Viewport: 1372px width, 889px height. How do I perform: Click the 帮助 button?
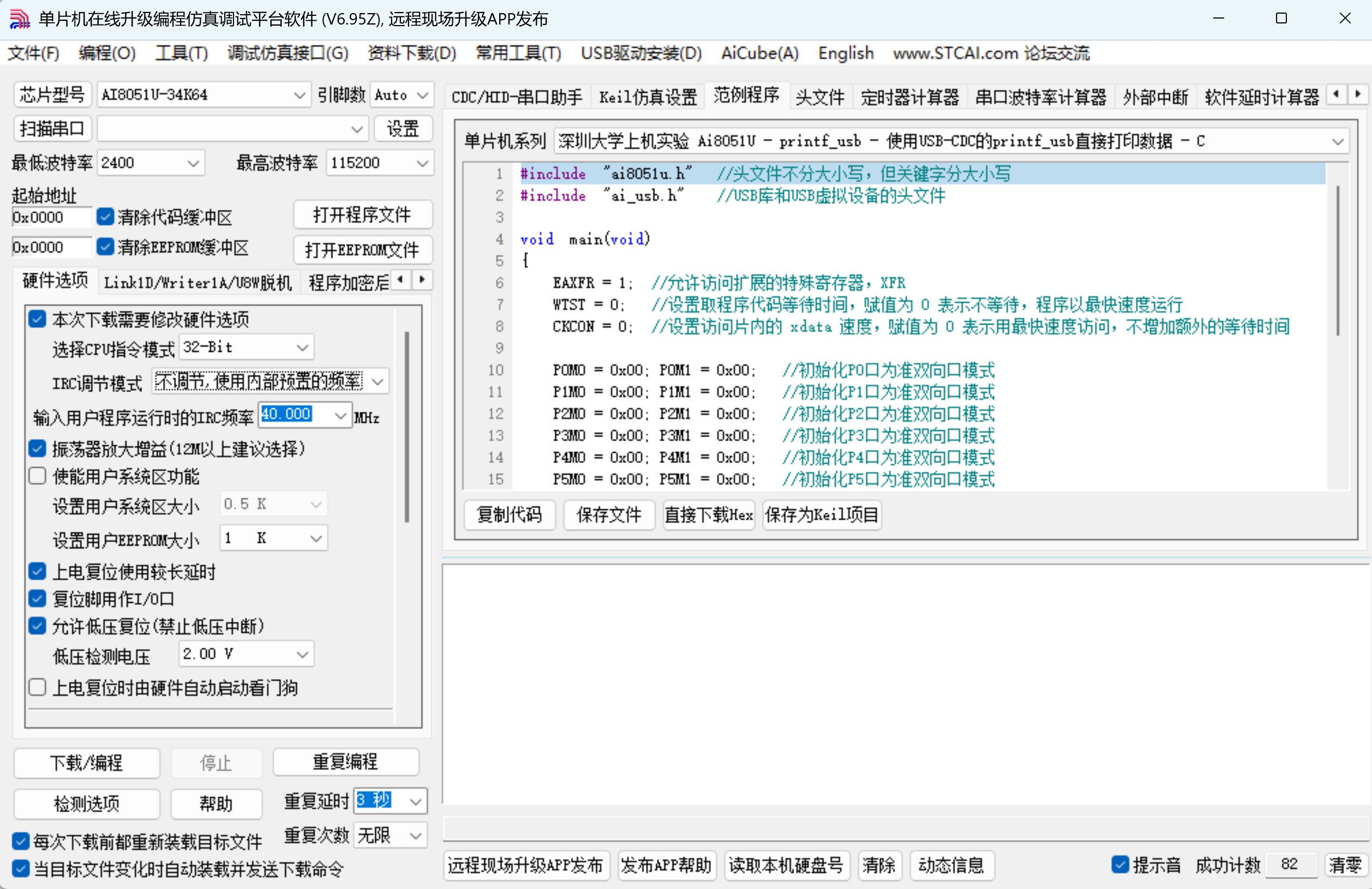215,803
